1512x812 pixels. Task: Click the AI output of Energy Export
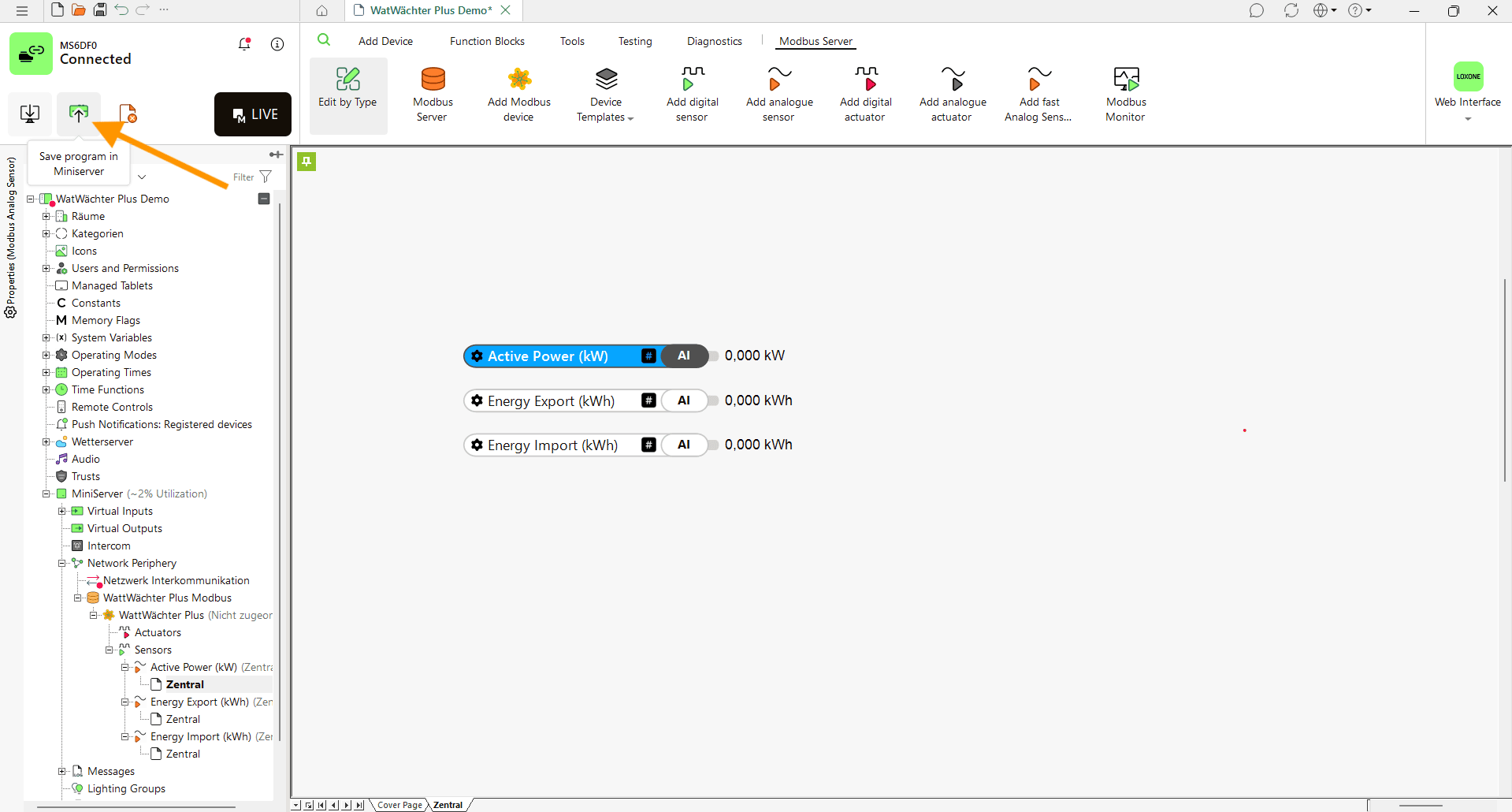(x=684, y=400)
